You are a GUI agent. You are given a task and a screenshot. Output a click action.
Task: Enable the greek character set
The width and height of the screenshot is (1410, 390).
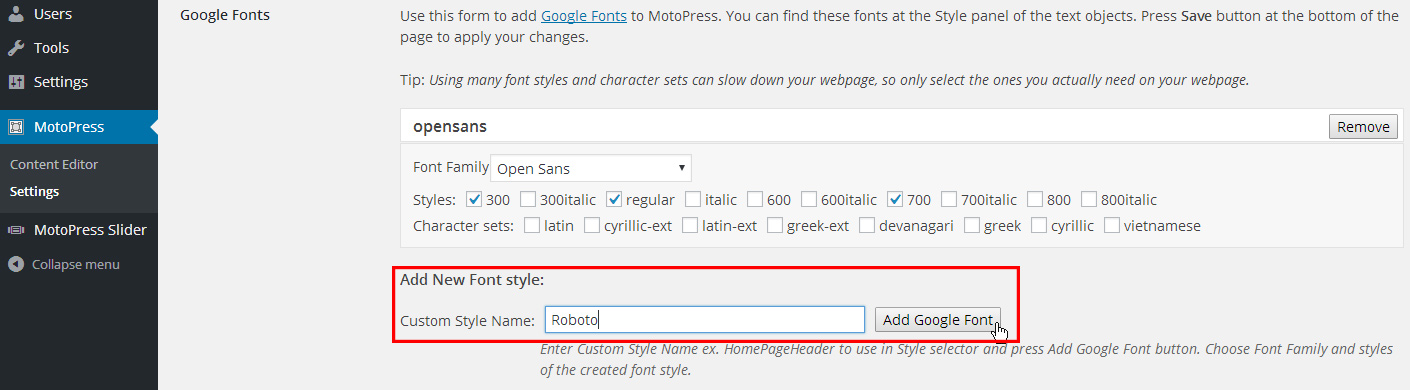click(973, 225)
